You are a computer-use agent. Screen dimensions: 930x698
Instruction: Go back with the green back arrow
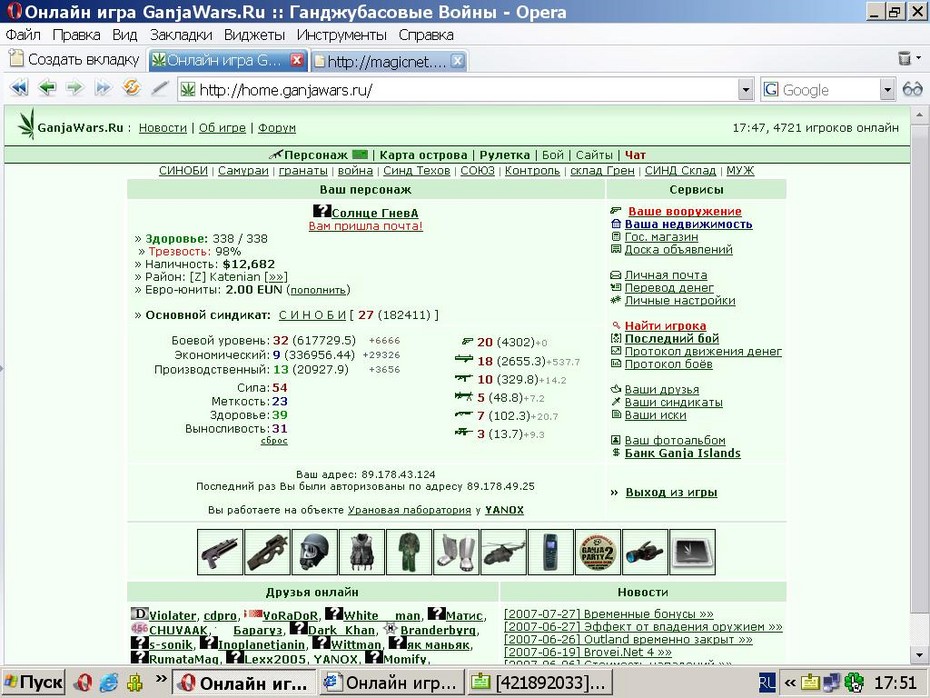(x=47, y=88)
